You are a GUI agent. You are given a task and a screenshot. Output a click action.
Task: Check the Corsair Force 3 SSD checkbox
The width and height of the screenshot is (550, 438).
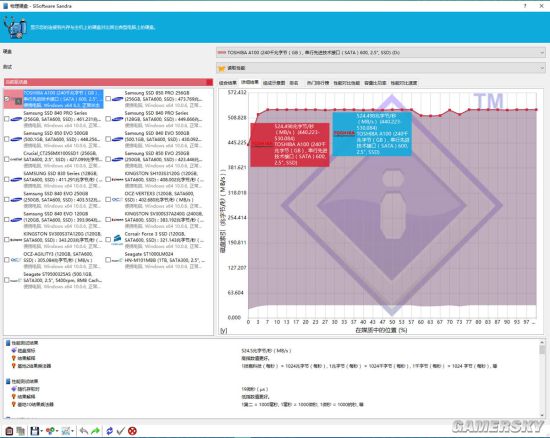tap(108, 240)
